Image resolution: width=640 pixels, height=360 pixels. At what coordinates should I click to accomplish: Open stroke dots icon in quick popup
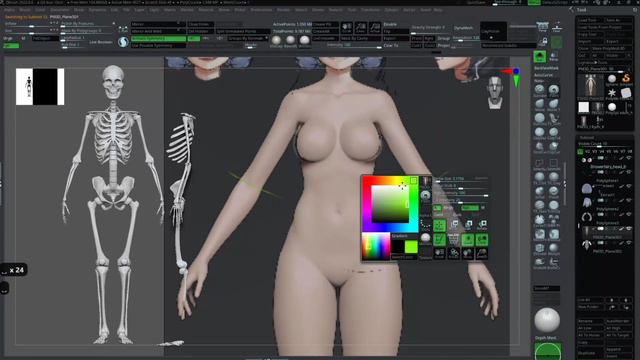425,224
